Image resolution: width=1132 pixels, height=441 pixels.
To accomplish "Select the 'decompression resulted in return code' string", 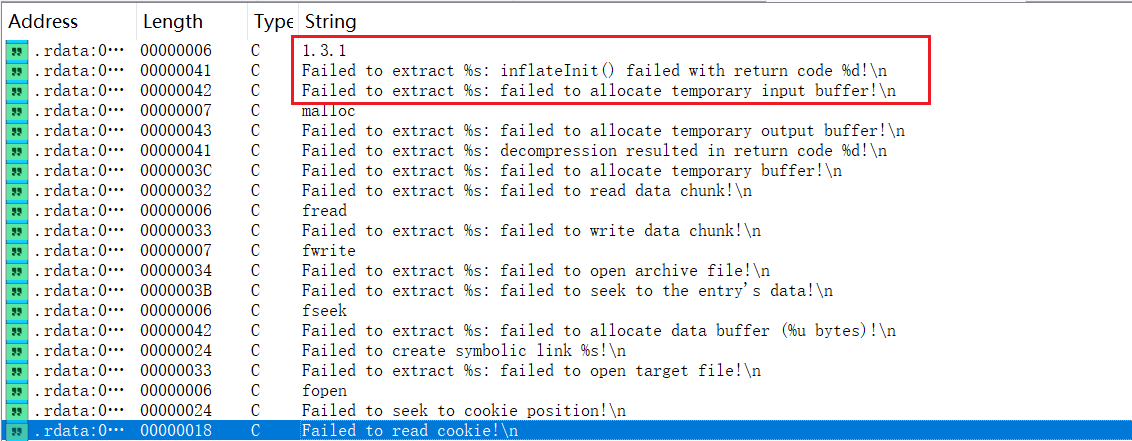I will click(594, 150).
